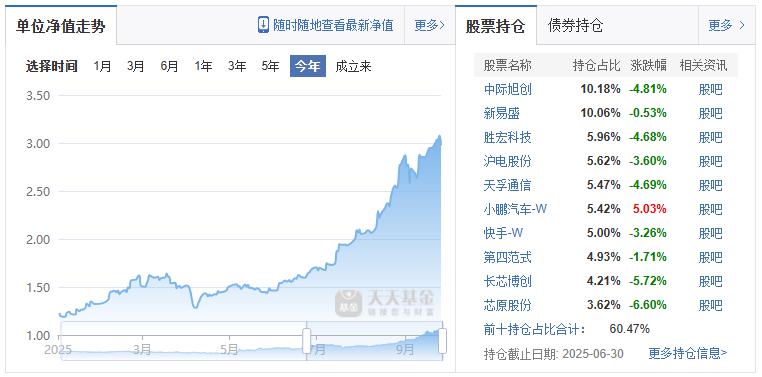Open 股吧 for 小鹏汽车-W
Screen dimensions: 762x377
pyautogui.click(x=710, y=209)
